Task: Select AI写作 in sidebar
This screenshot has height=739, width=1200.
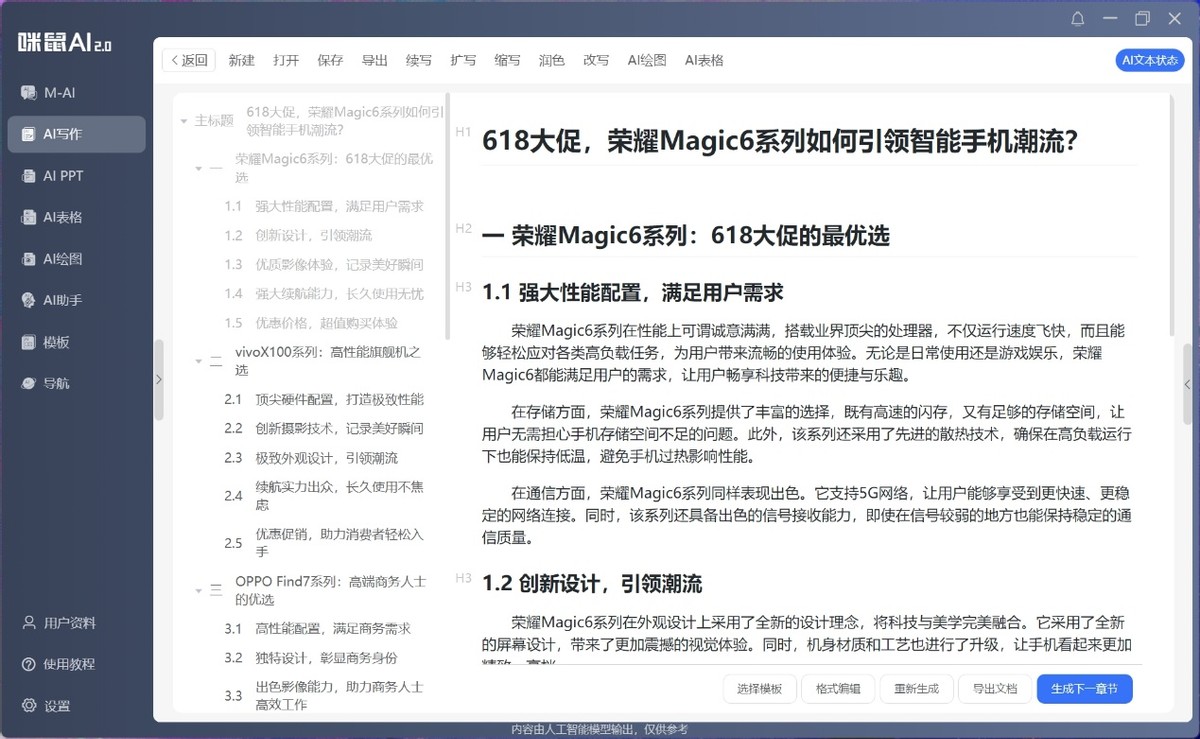Action: [x=76, y=134]
